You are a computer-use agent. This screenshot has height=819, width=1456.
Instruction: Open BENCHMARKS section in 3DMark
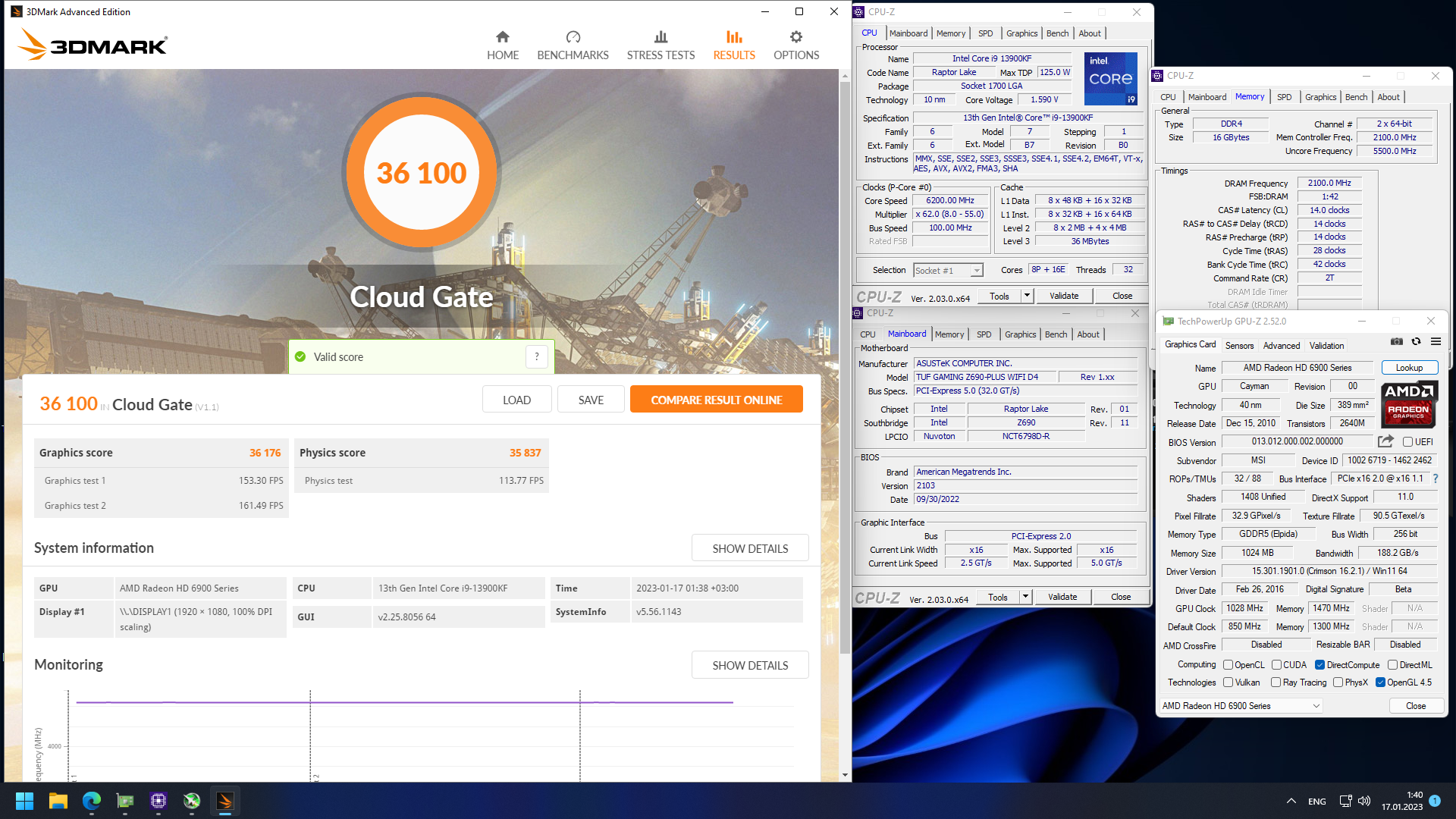coord(573,45)
